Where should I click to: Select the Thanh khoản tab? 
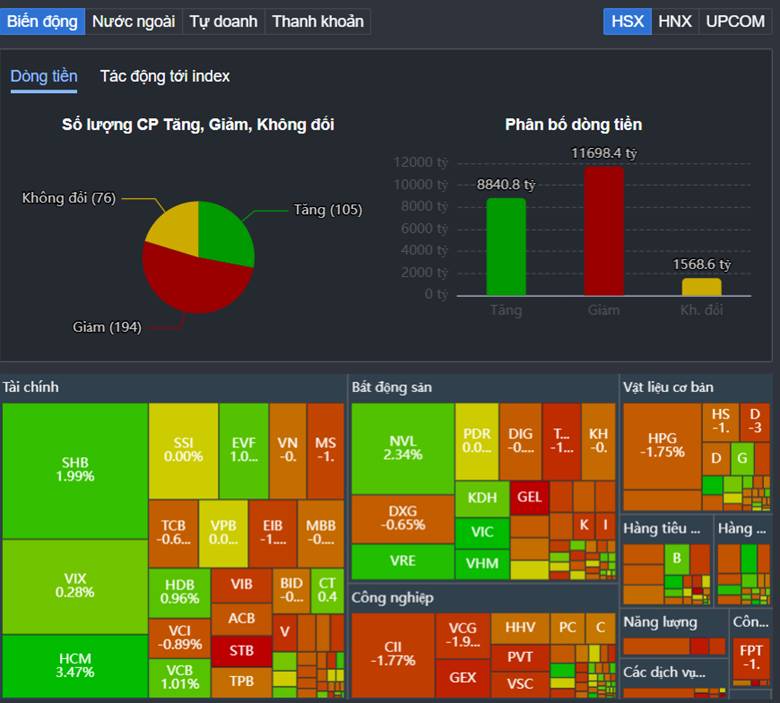(317, 21)
